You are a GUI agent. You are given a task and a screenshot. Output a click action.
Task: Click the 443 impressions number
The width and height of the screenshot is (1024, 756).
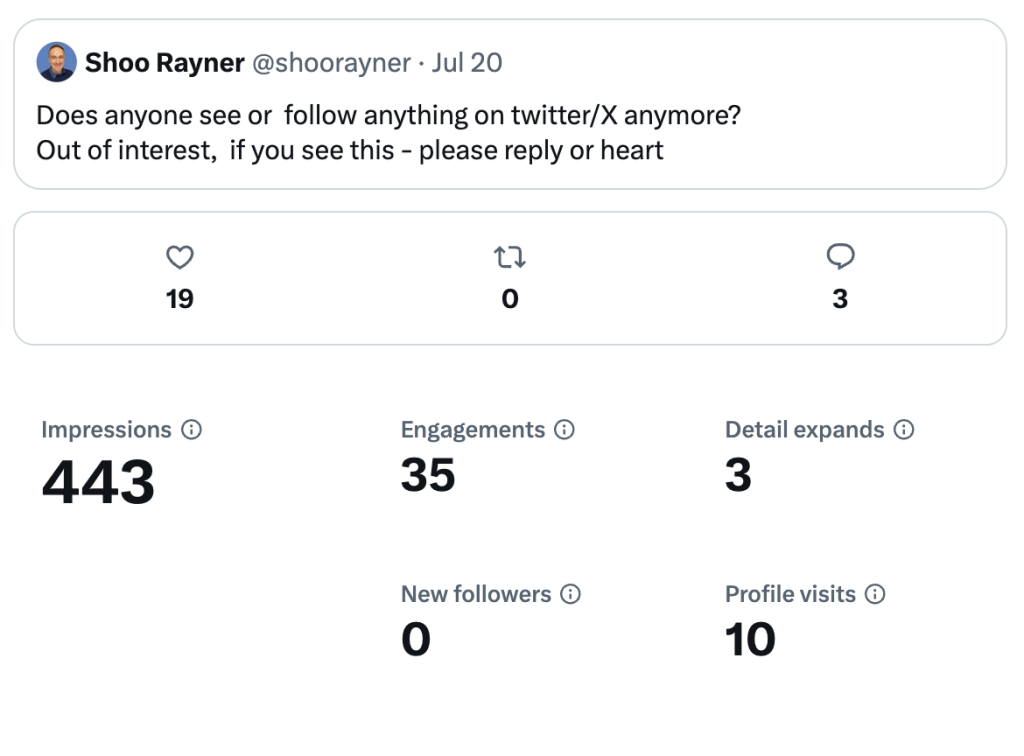(x=99, y=482)
